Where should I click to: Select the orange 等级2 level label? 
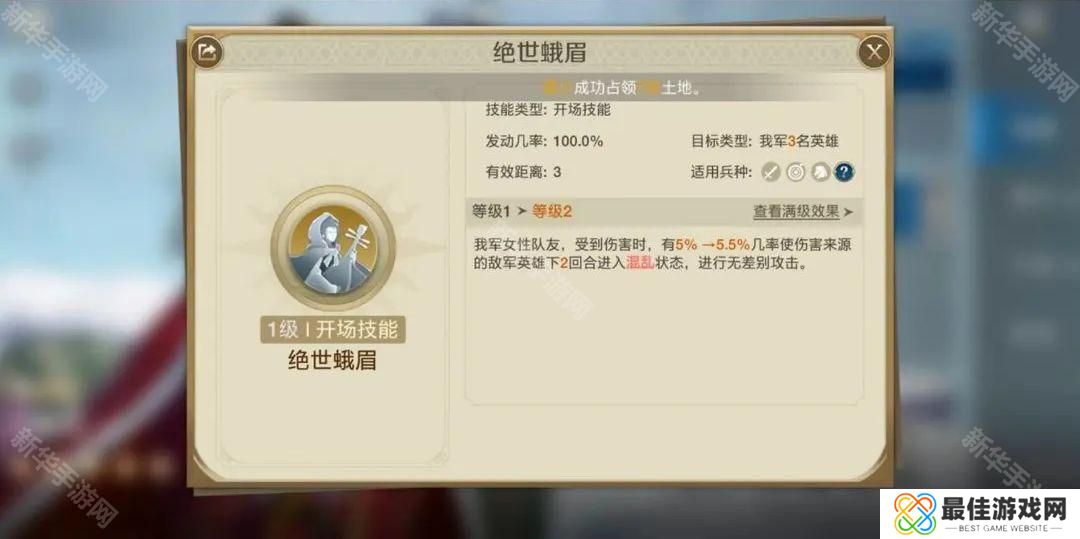552,211
